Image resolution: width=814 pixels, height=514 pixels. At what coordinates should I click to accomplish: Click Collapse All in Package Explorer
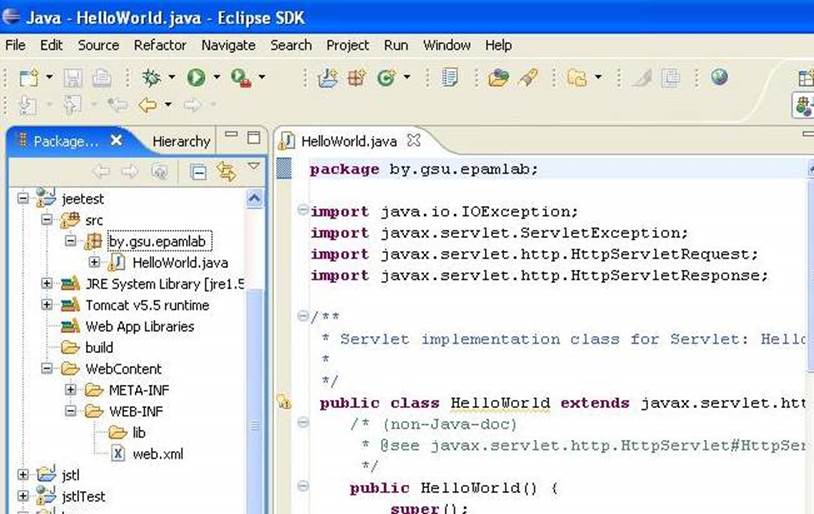coord(198,171)
